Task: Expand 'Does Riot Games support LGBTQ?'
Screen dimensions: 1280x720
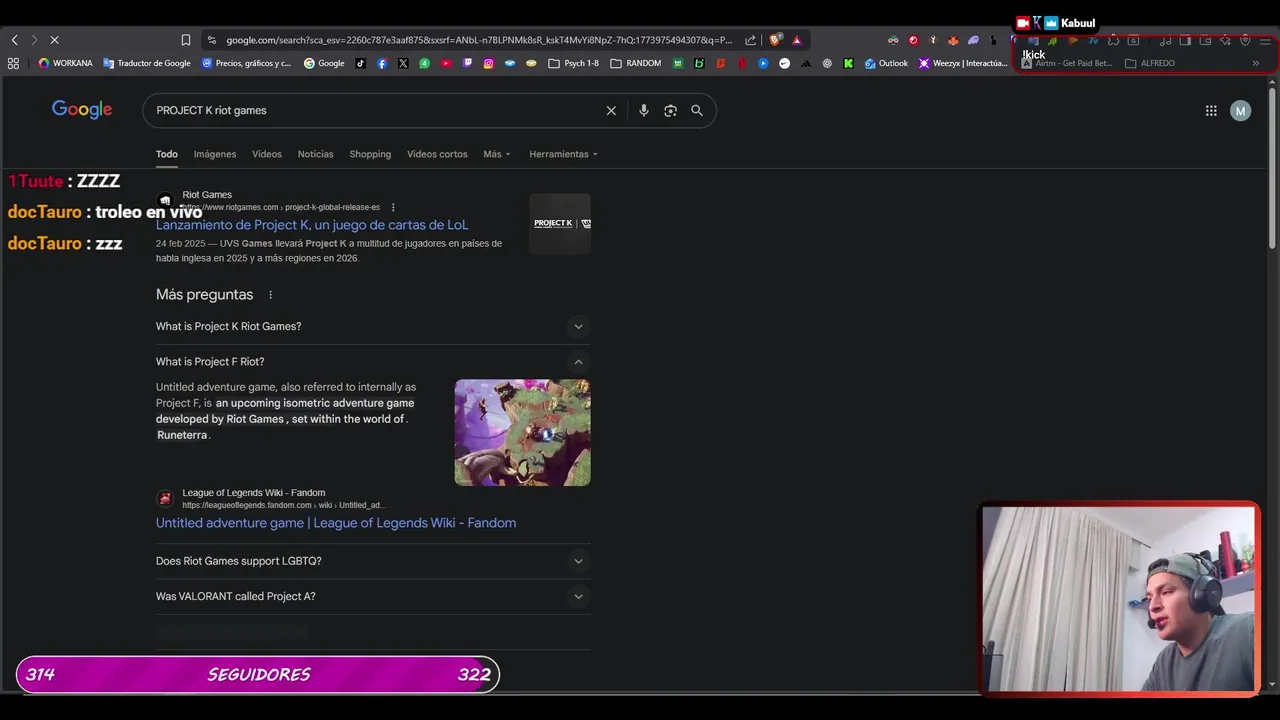Action: tap(373, 561)
